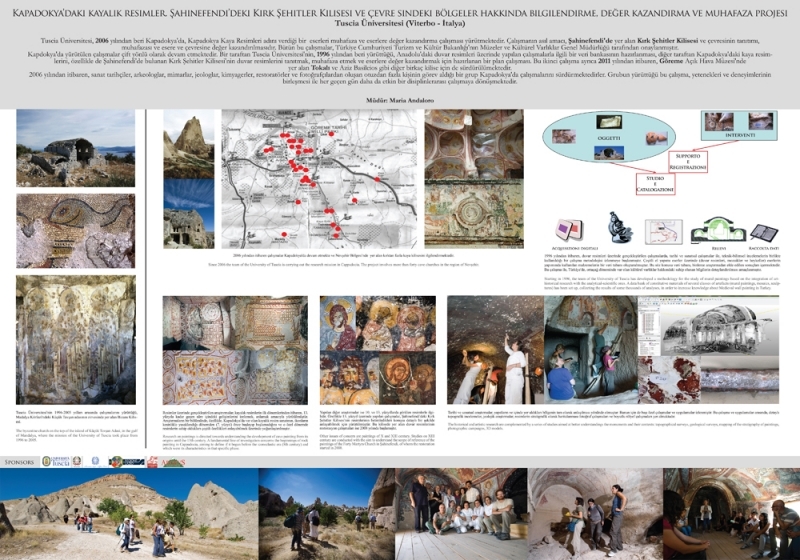Click the subtitle Tuscia Üniversitesi (Viterbo - İtalya)

coord(400,24)
